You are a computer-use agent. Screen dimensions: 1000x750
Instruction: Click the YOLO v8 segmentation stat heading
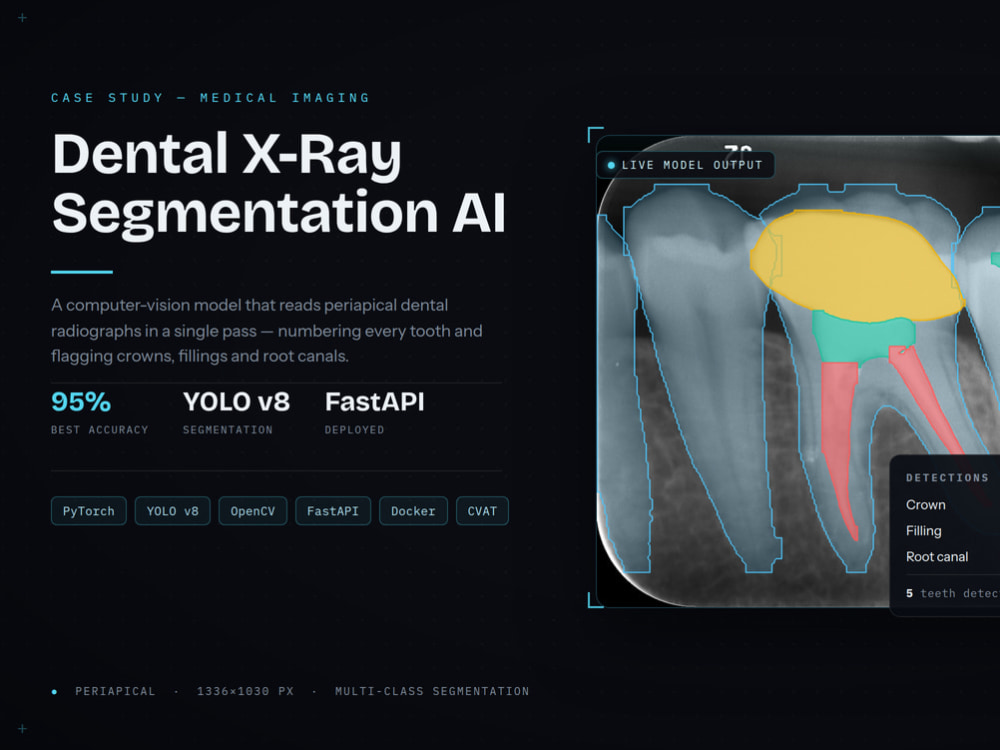coord(236,402)
